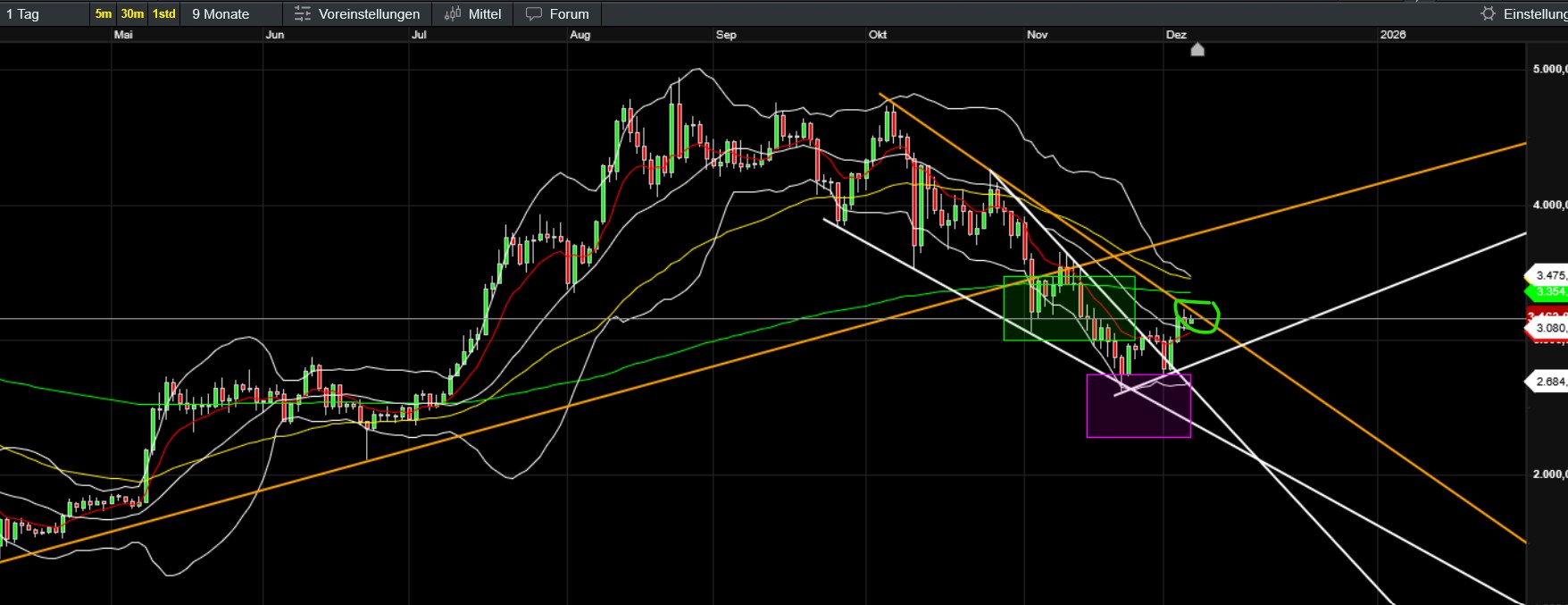The image size is (1568, 605).
Task: Click the Forum speech bubble icon
Action: tap(533, 13)
